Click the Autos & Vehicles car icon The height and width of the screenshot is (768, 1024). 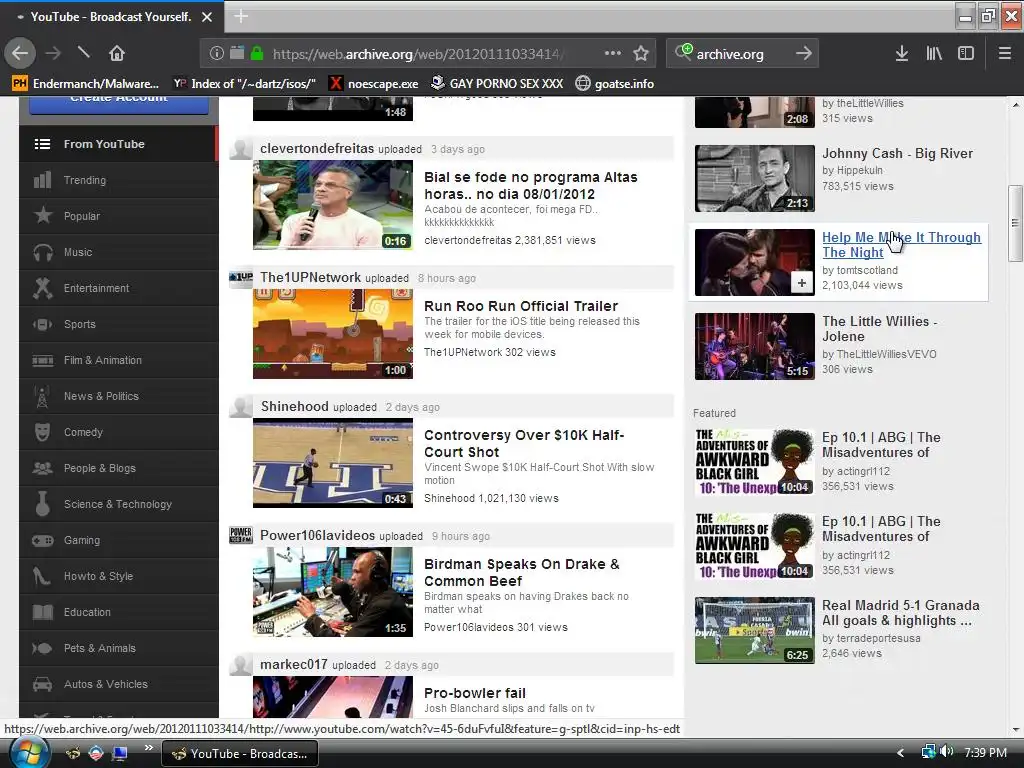click(x=42, y=684)
